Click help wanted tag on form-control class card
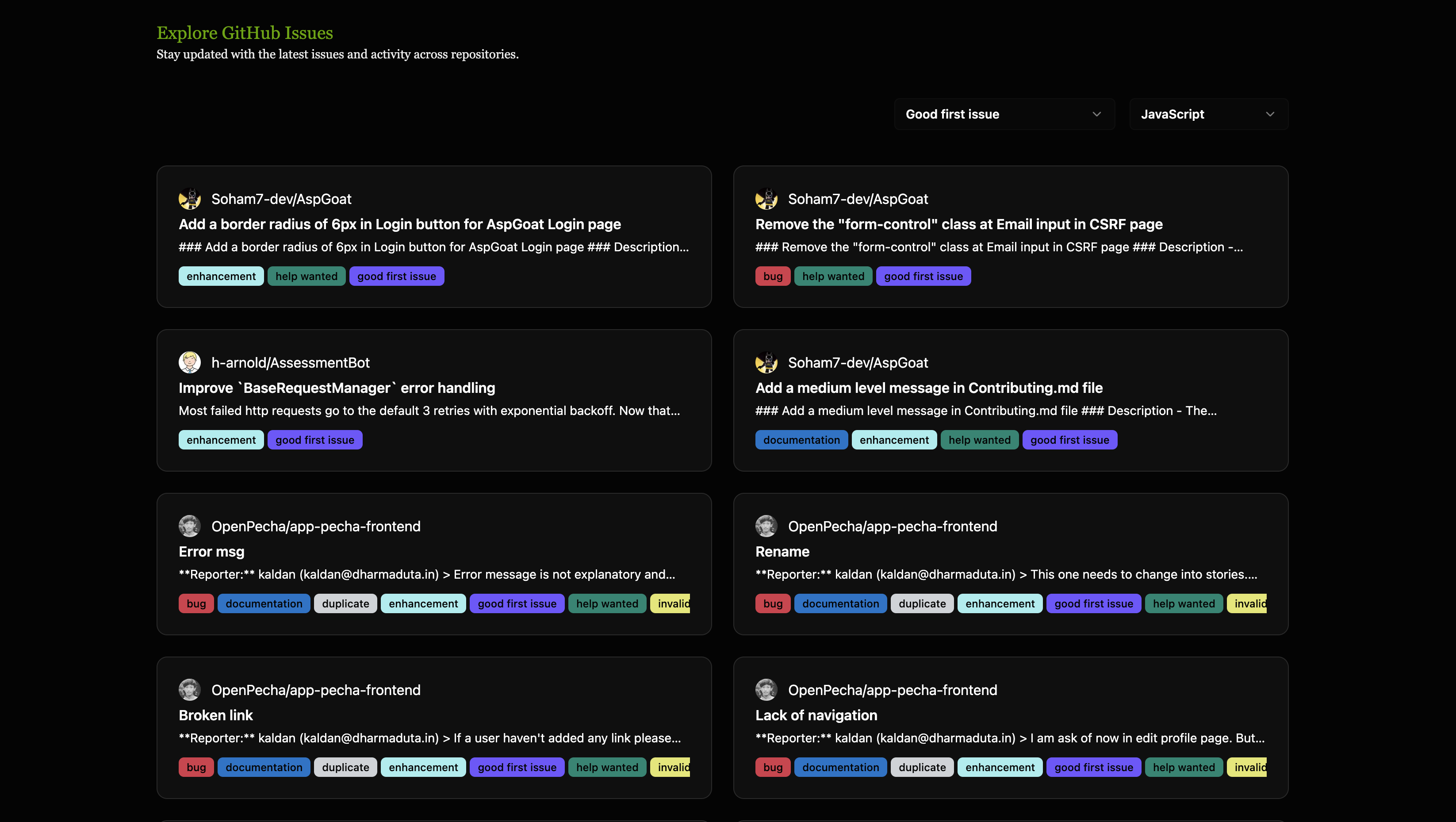 (x=833, y=276)
